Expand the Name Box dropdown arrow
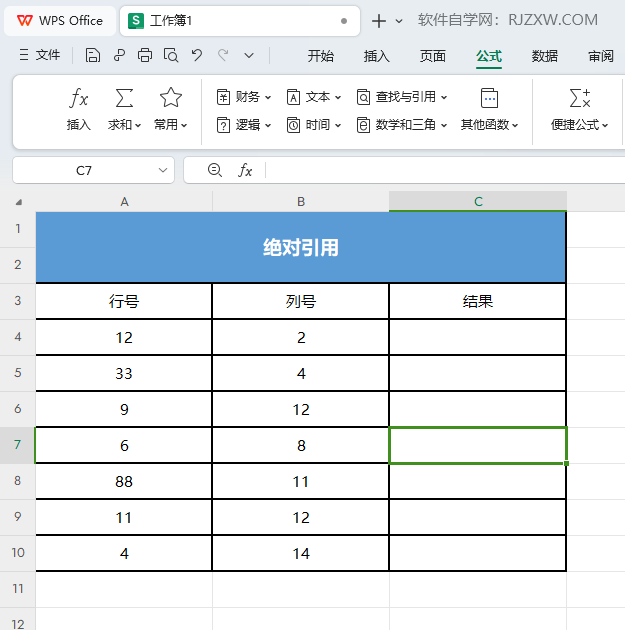The height and width of the screenshot is (630, 625). (163, 170)
